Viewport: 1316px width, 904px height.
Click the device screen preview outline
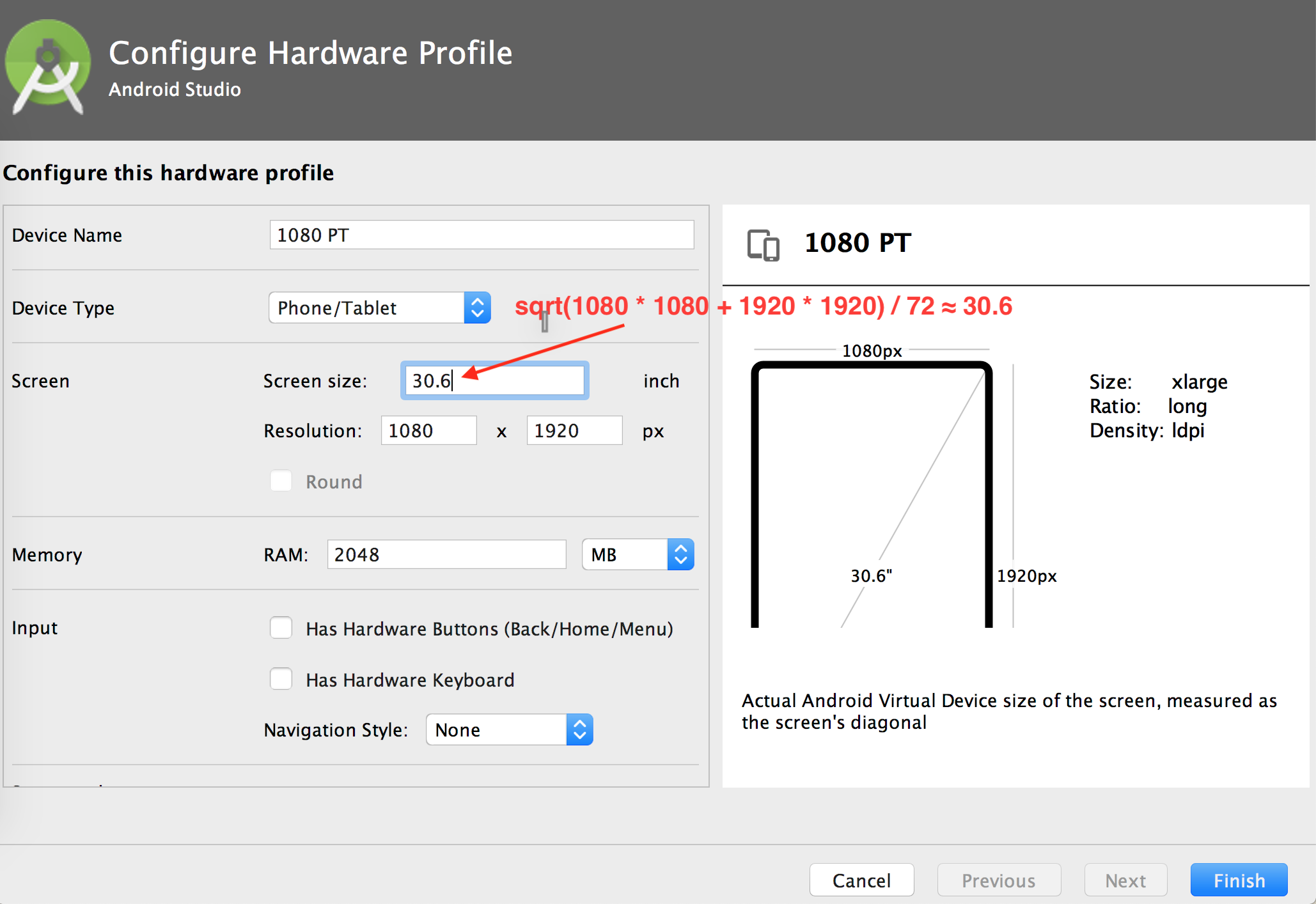coord(871,492)
